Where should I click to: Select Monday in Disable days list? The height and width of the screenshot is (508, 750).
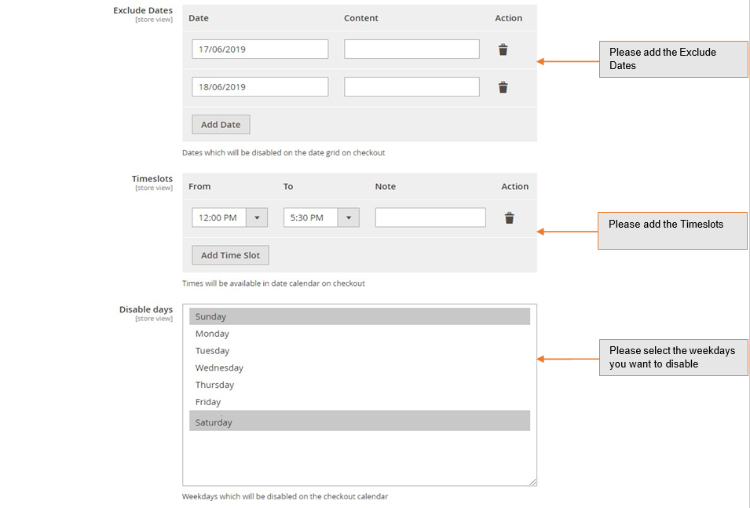[x=359, y=334]
